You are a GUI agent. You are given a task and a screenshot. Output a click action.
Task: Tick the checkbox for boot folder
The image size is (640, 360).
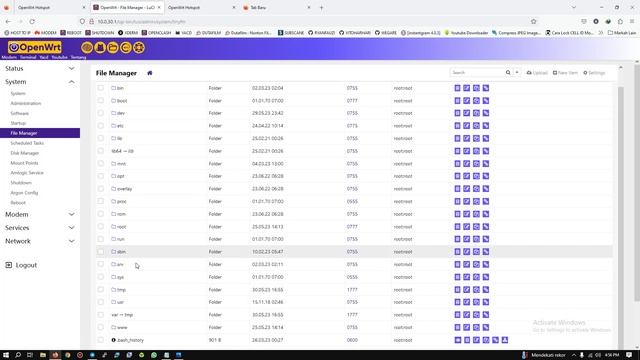(x=100, y=100)
